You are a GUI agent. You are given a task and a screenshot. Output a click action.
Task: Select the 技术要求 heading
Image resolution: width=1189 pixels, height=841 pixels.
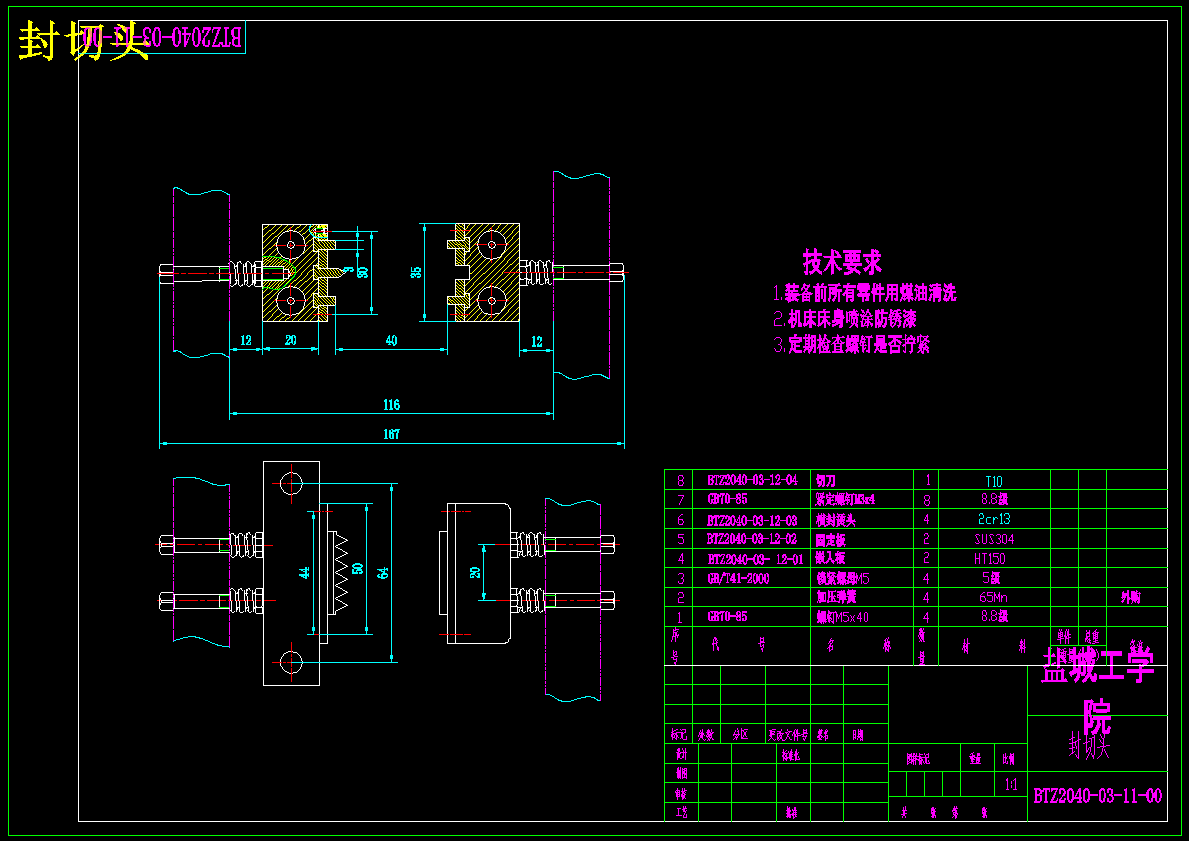[x=842, y=262]
